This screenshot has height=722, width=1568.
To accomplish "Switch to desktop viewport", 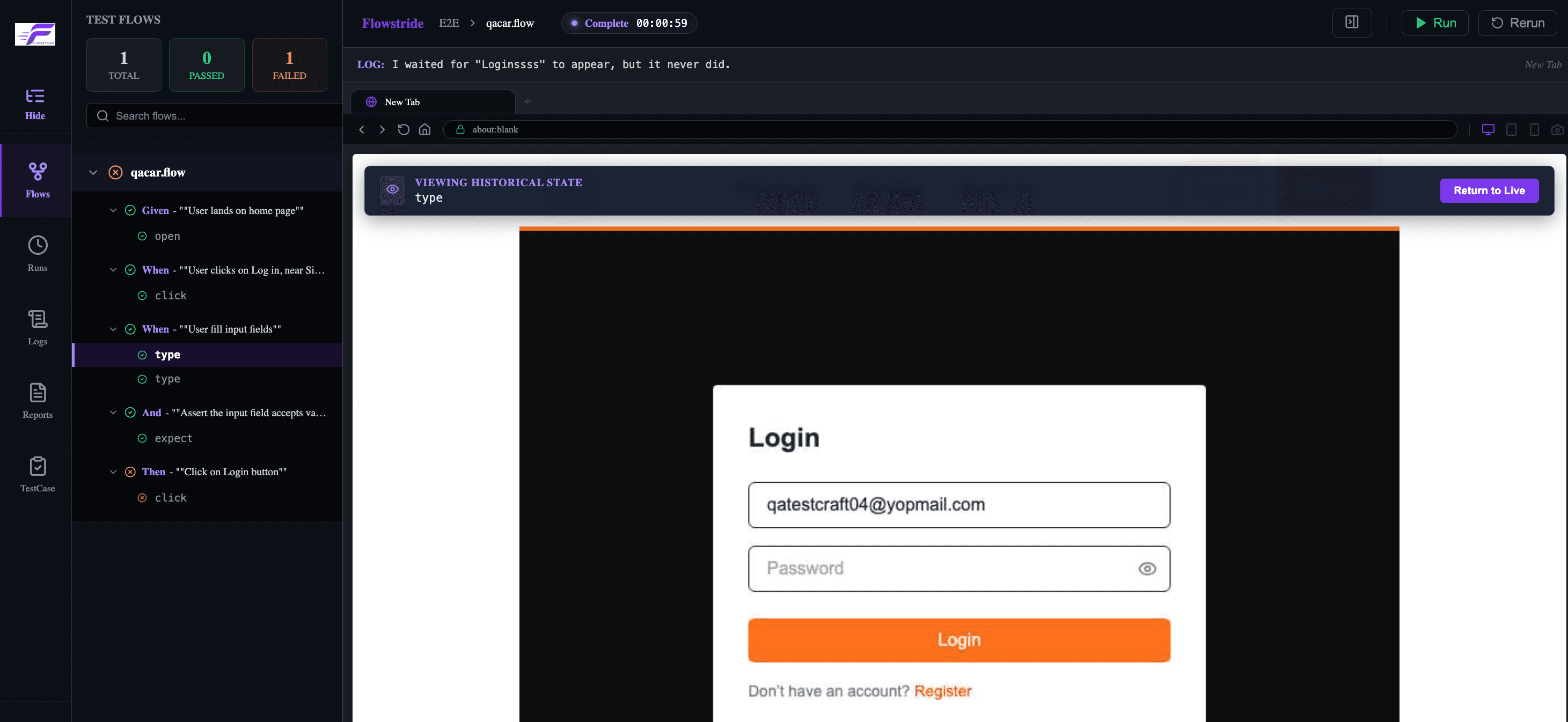I will (x=1488, y=130).
